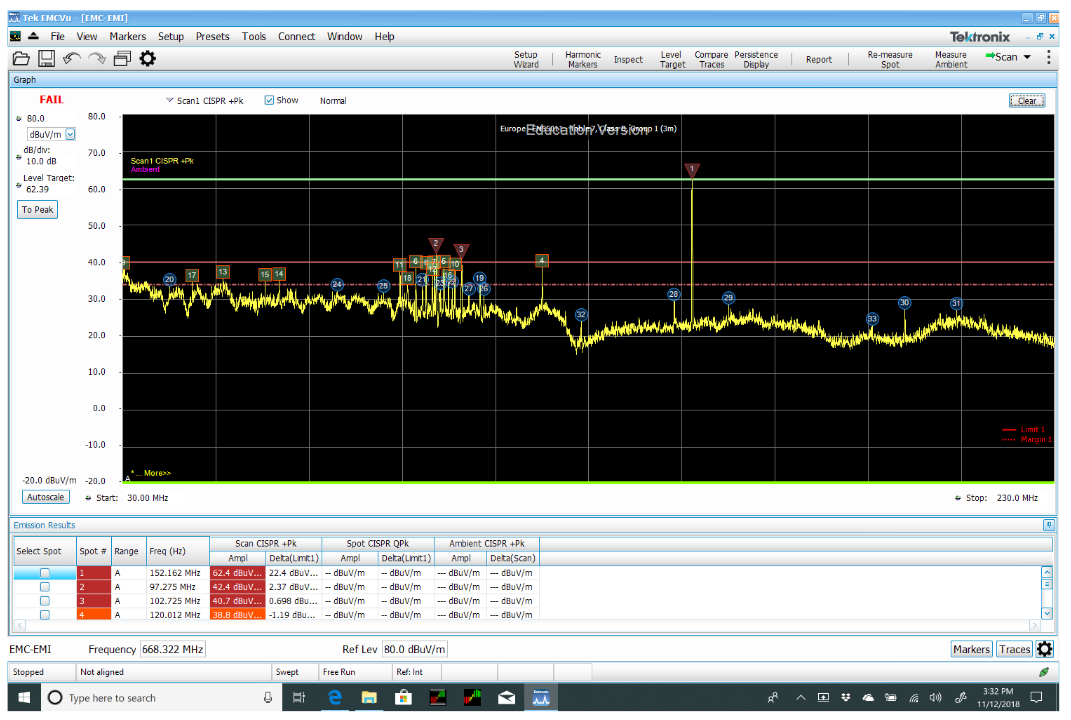Open the Setup Wizard

(527, 58)
